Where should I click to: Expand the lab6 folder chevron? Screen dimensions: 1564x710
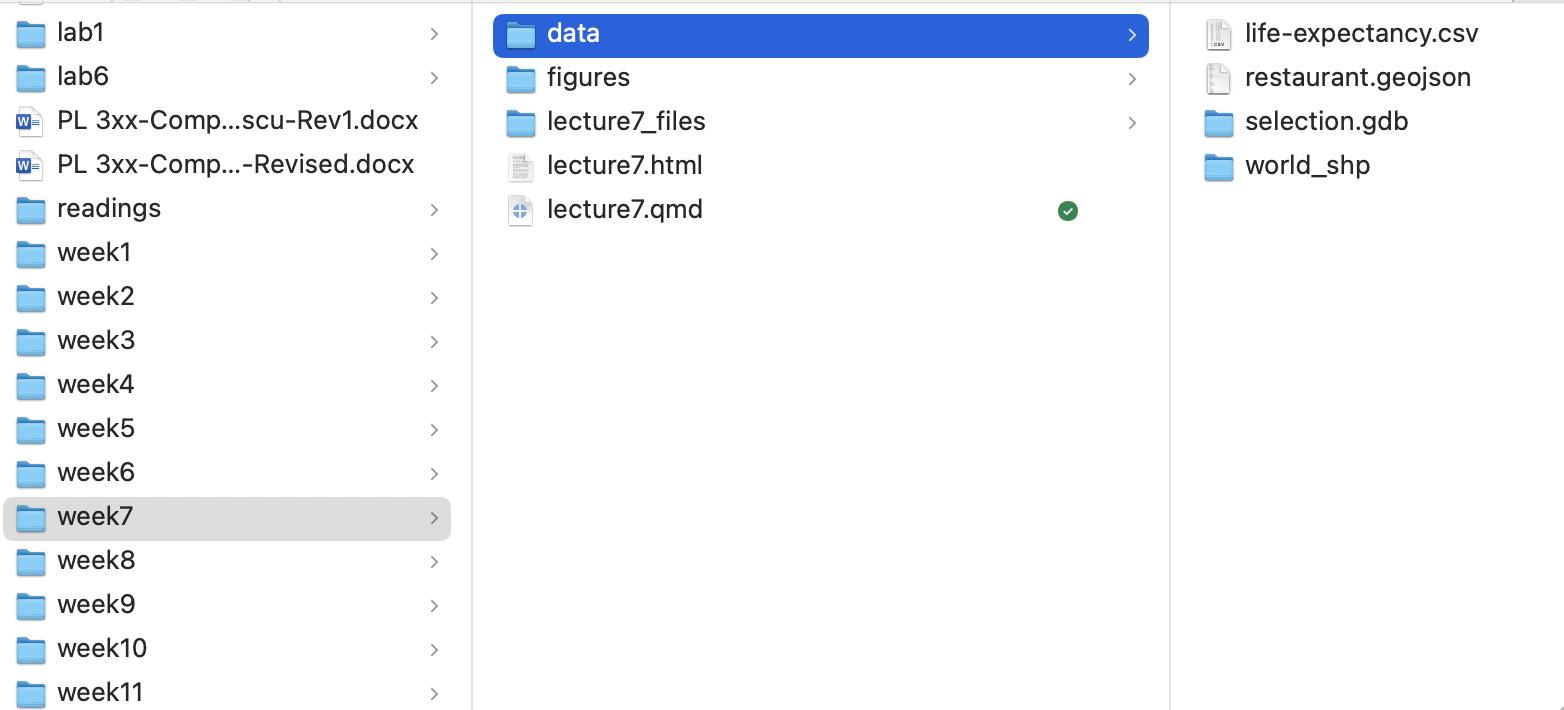[434, 78]
